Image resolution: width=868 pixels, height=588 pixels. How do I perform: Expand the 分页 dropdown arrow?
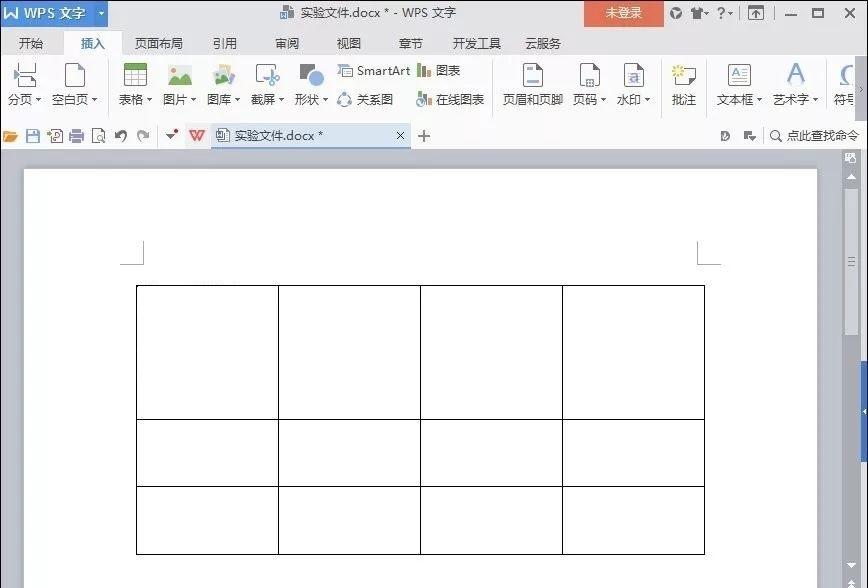[x=38, y=100]
